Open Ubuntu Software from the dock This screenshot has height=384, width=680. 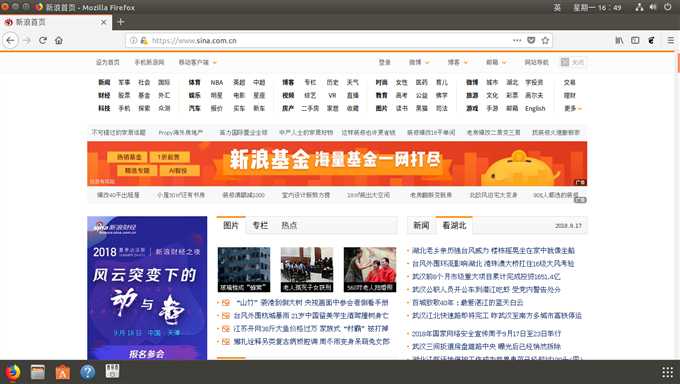pos(62,372)
